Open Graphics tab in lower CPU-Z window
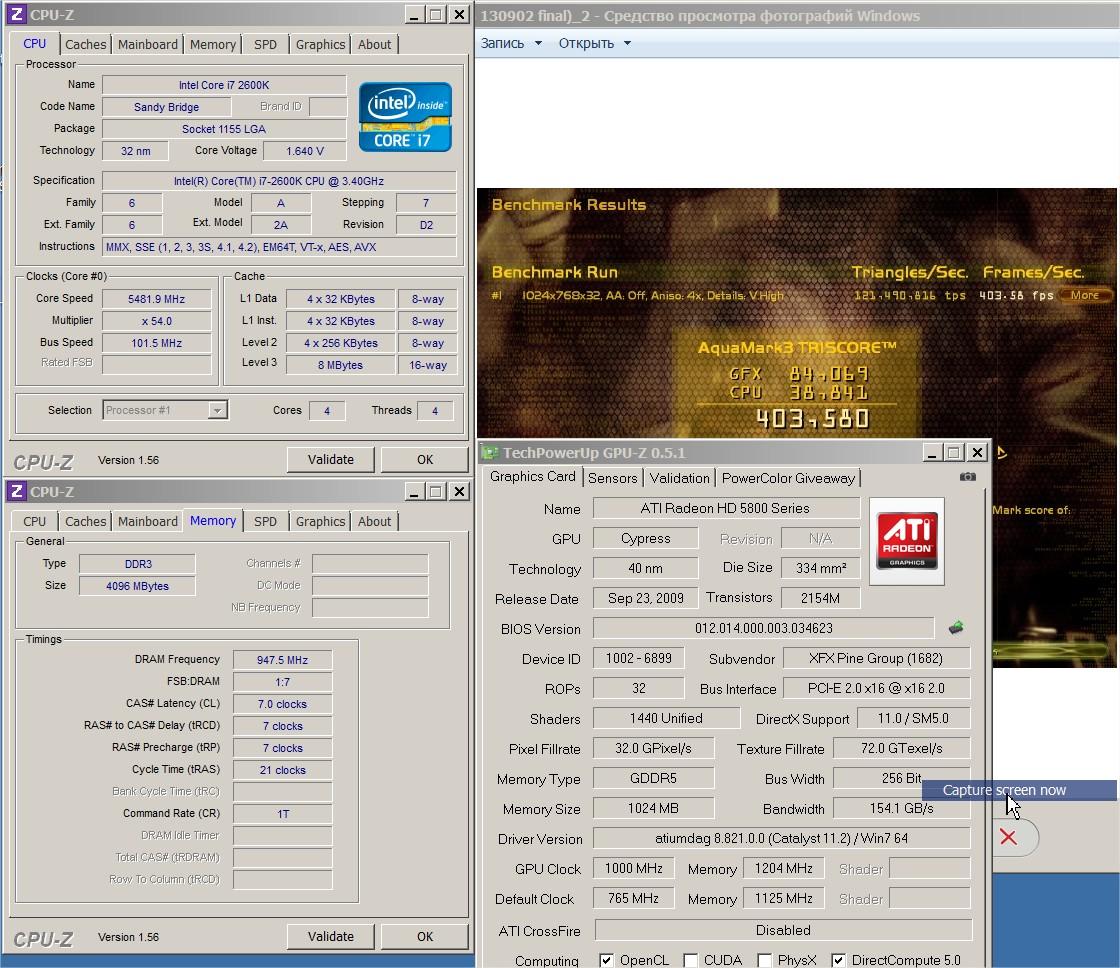1120x968 pixels. coord(320,522)
